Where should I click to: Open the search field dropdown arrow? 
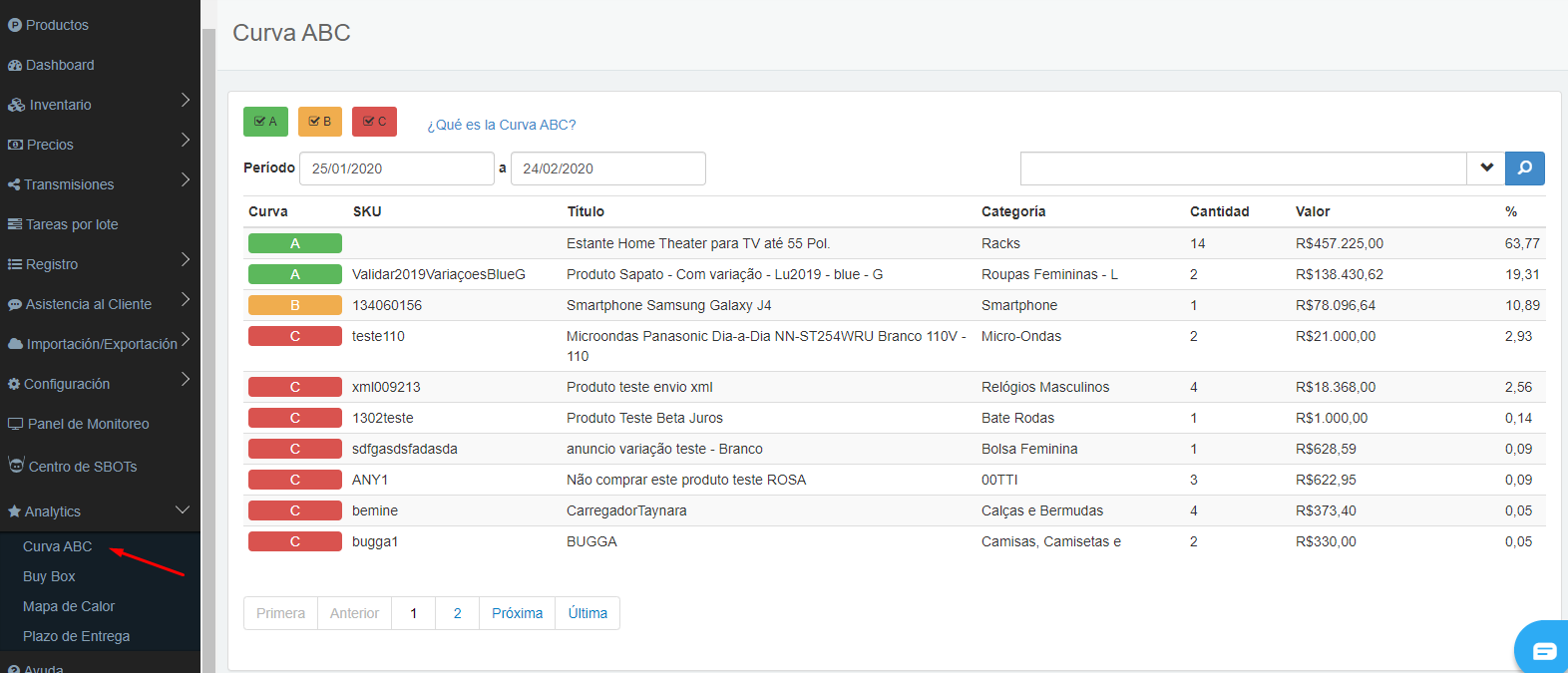tap(1486, 168)
